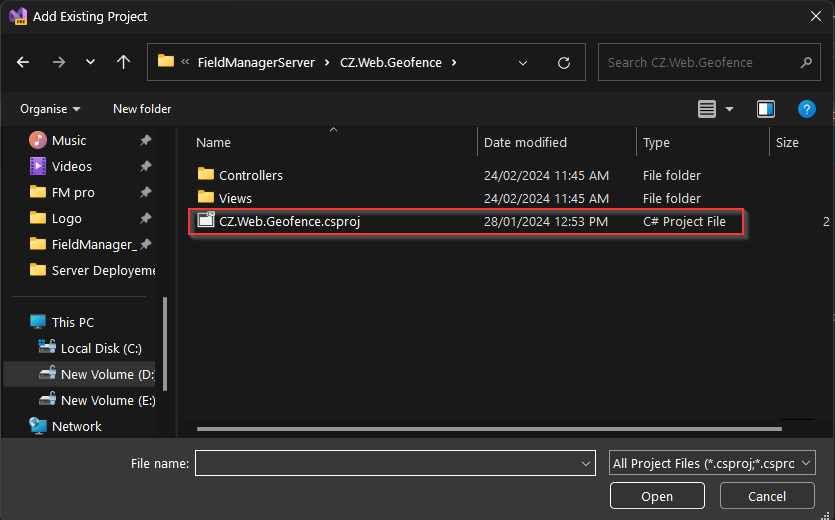Viewport: 835px width, 520px height.
Task: Select Local Disk (C:) drive
Action: pyautogui.click(x=101, y=349)
